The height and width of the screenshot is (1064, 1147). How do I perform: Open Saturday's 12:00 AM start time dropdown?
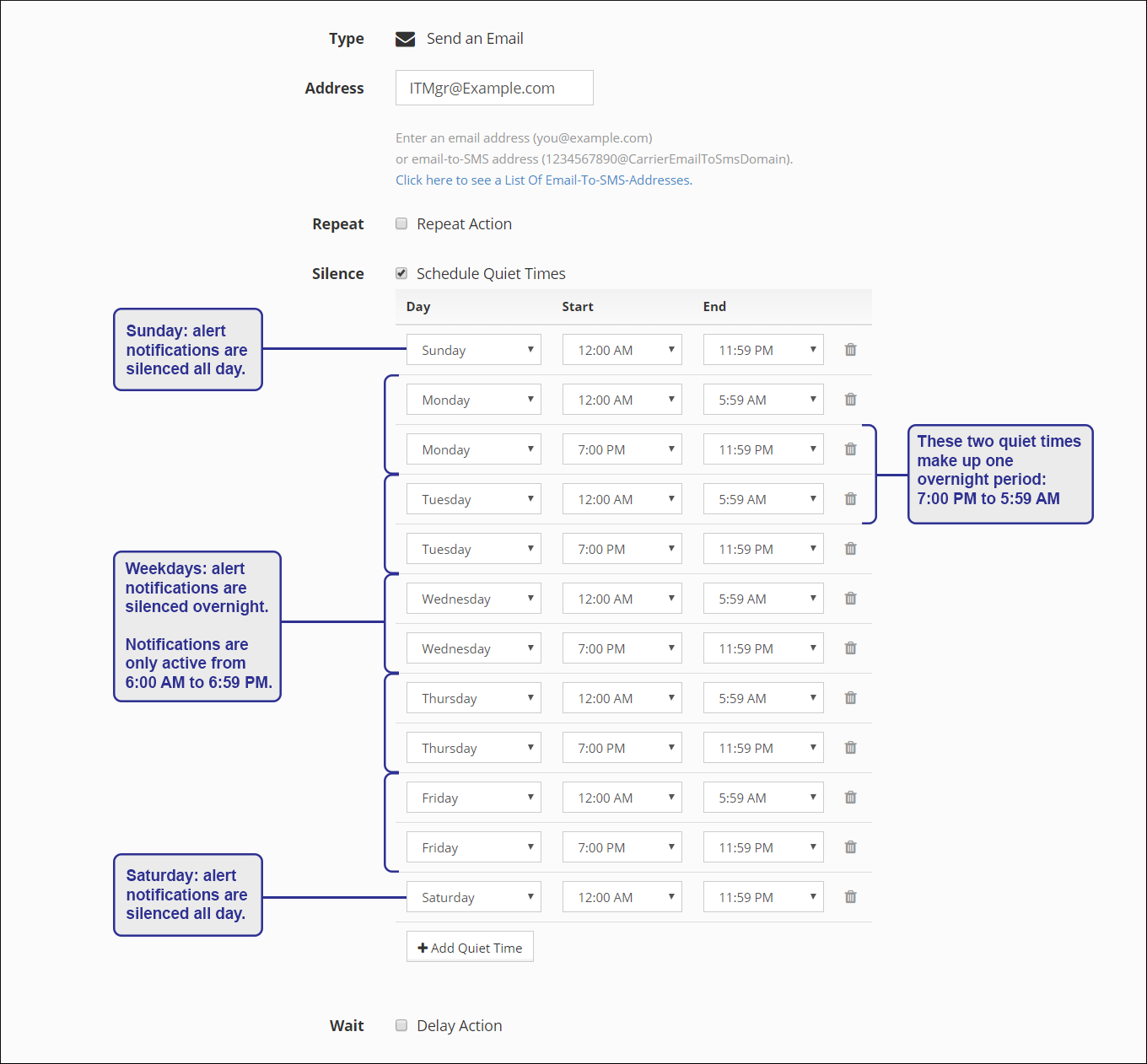coord(622,897)
